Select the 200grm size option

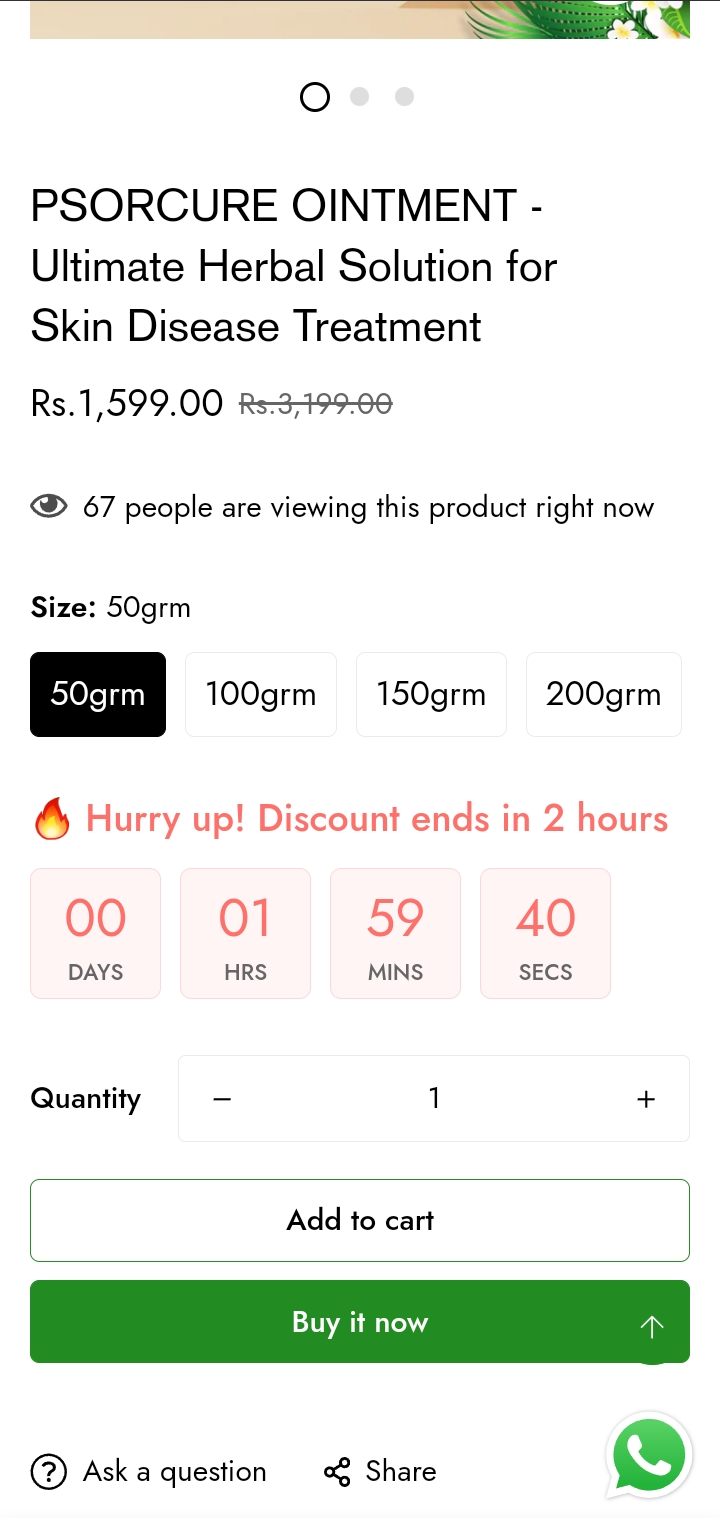coord(603,694)
